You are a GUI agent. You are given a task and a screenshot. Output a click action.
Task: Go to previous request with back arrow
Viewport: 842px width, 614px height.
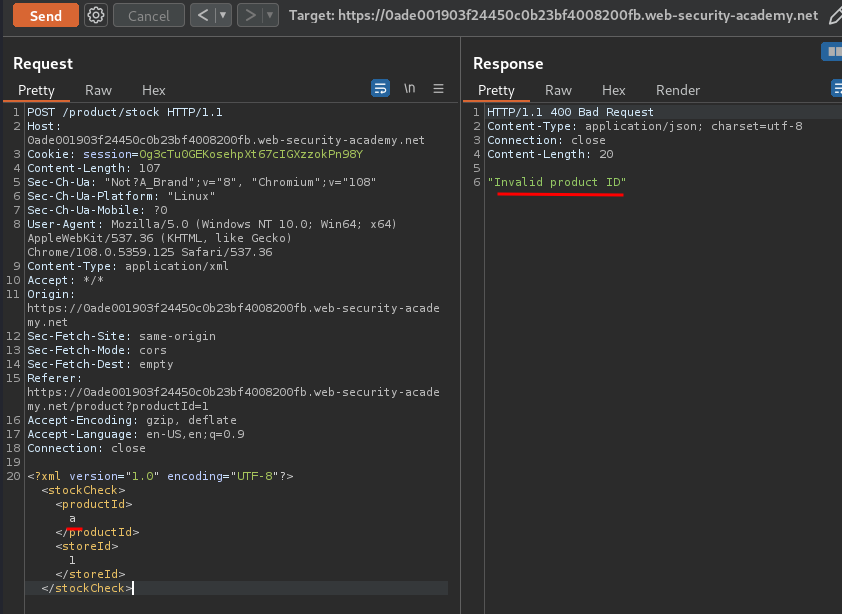(203, 16)
